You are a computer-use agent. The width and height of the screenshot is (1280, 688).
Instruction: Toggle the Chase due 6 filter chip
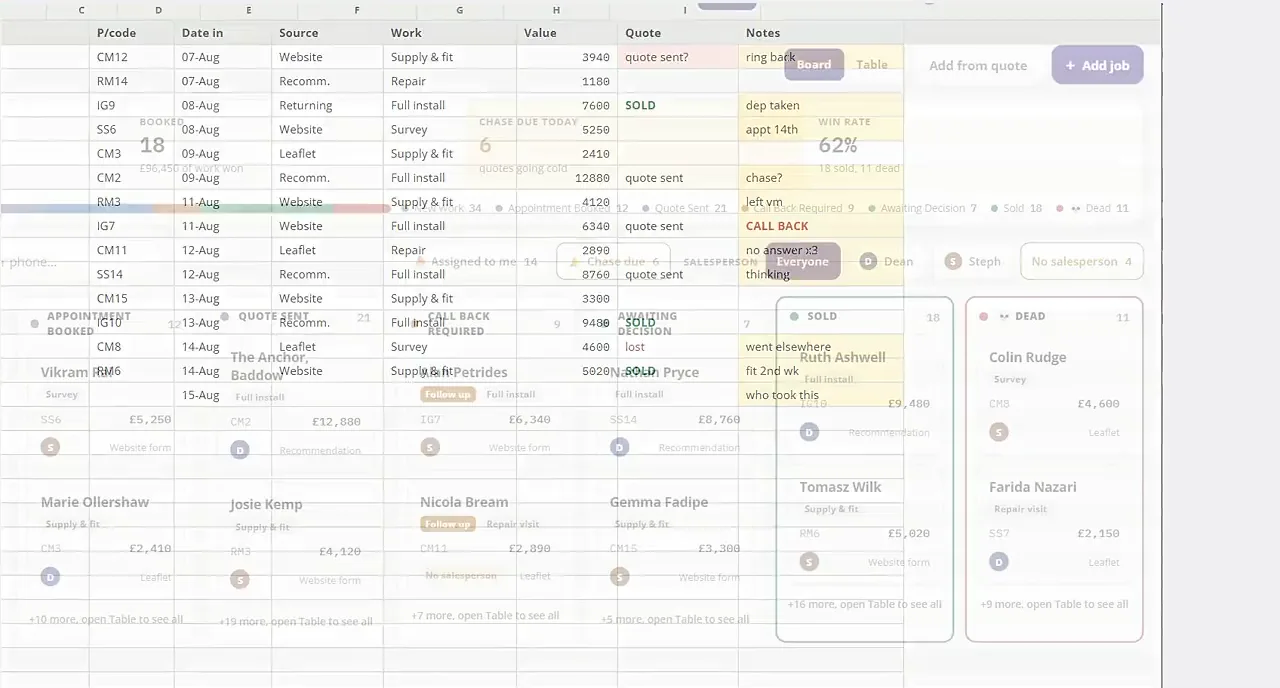point(613,262)
